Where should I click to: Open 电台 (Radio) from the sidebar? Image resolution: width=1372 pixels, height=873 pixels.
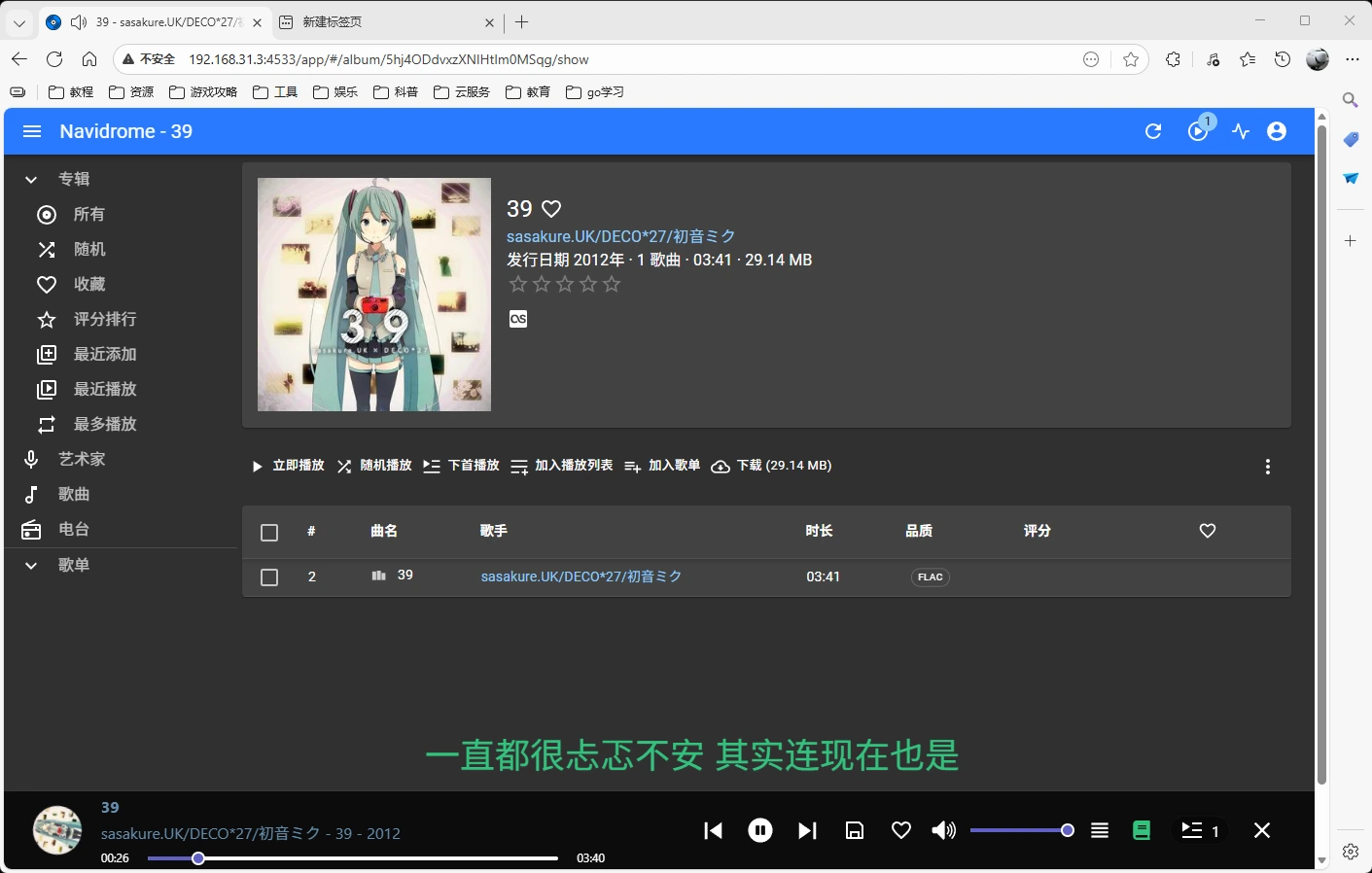click(74, 529)
